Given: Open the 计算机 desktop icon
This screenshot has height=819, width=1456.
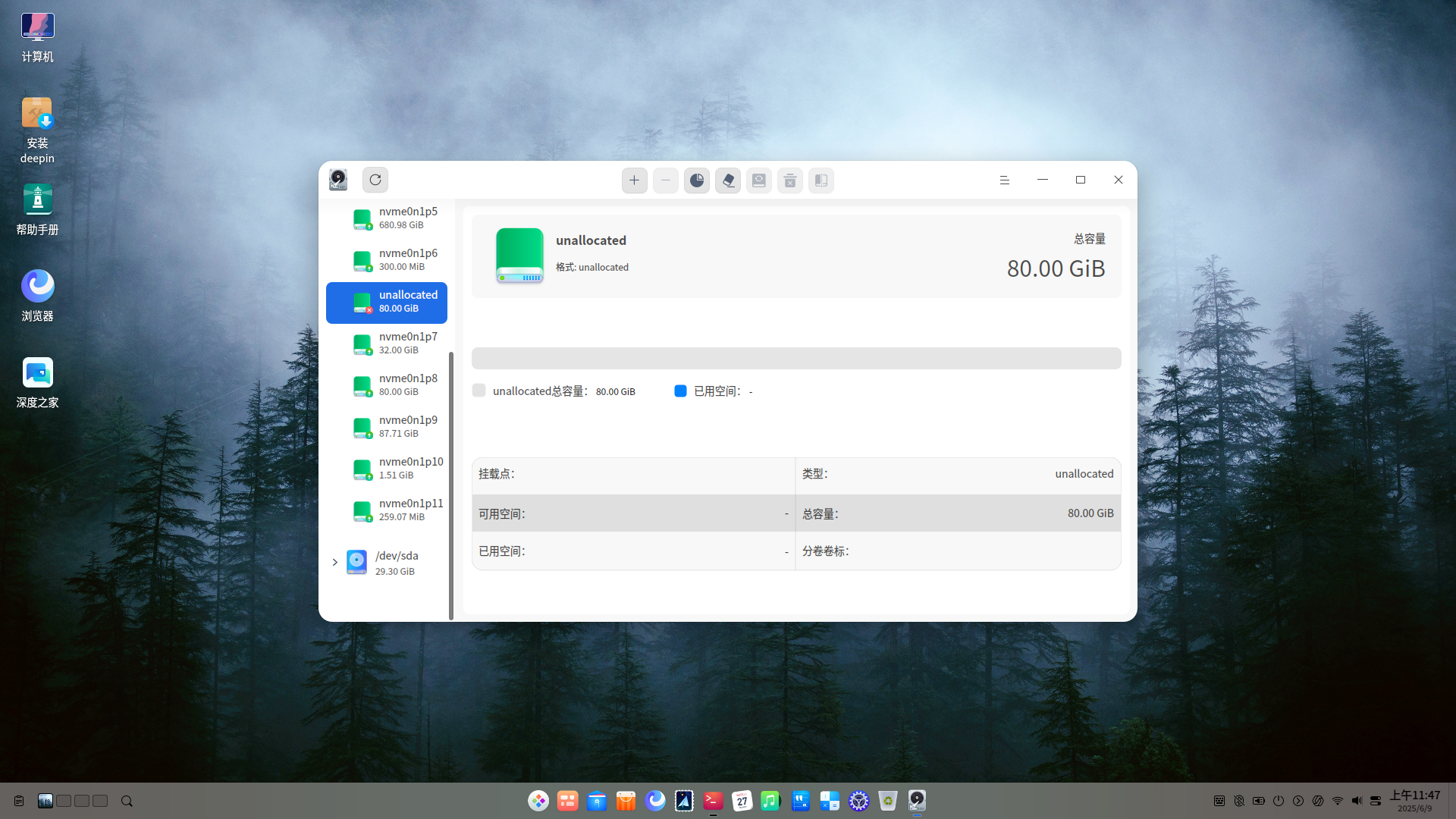Looking at the screenshot, I should pos(37,38).
